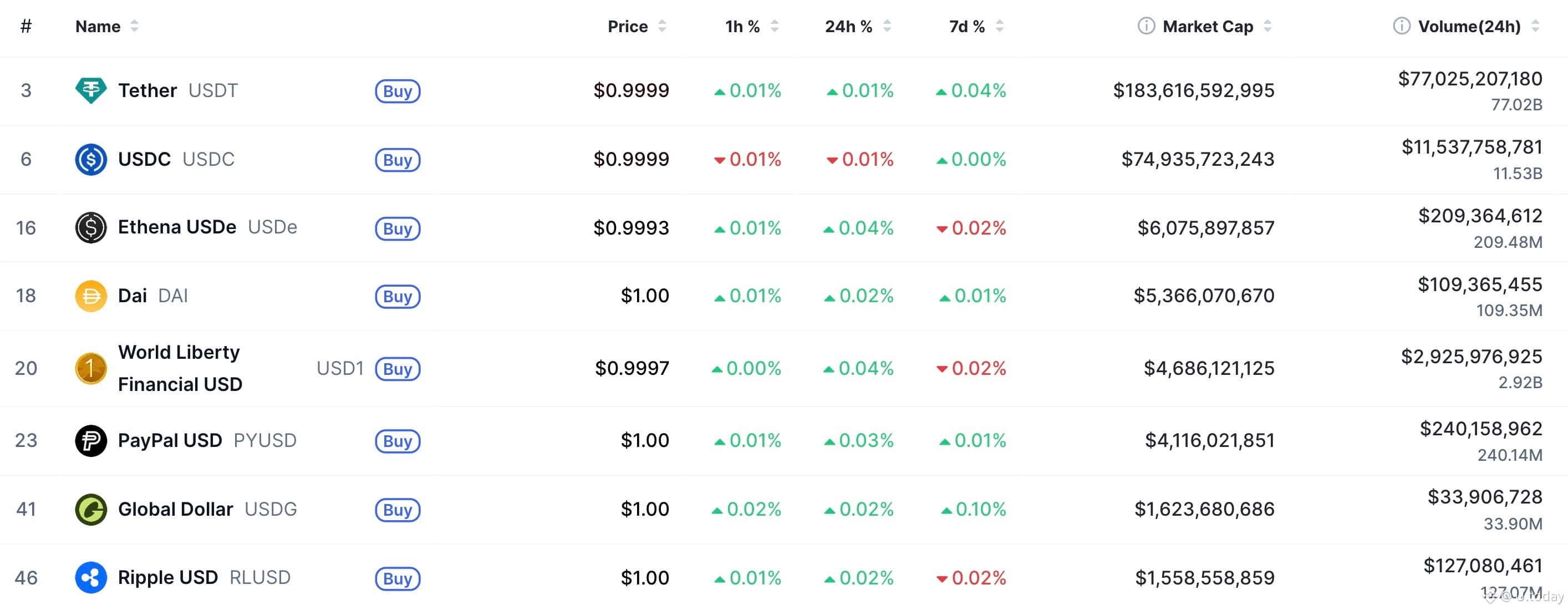Click the Dai coin logo
The height and width of the screenshot is (610, 1568).
[x=91, y=296]
